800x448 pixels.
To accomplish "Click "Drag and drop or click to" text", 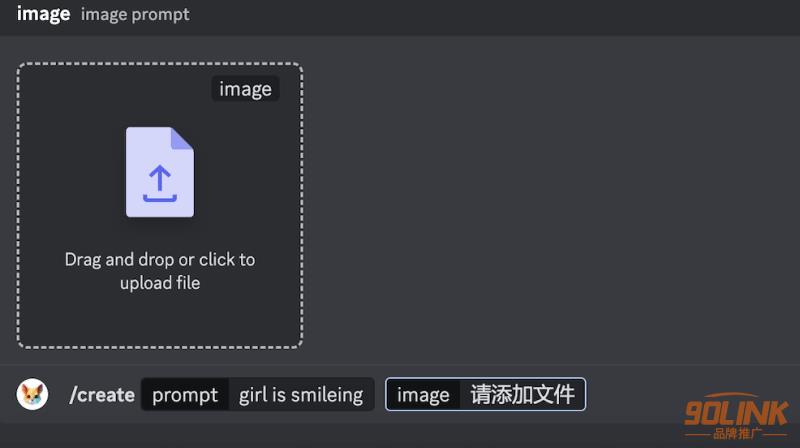I will pos(160,260).
